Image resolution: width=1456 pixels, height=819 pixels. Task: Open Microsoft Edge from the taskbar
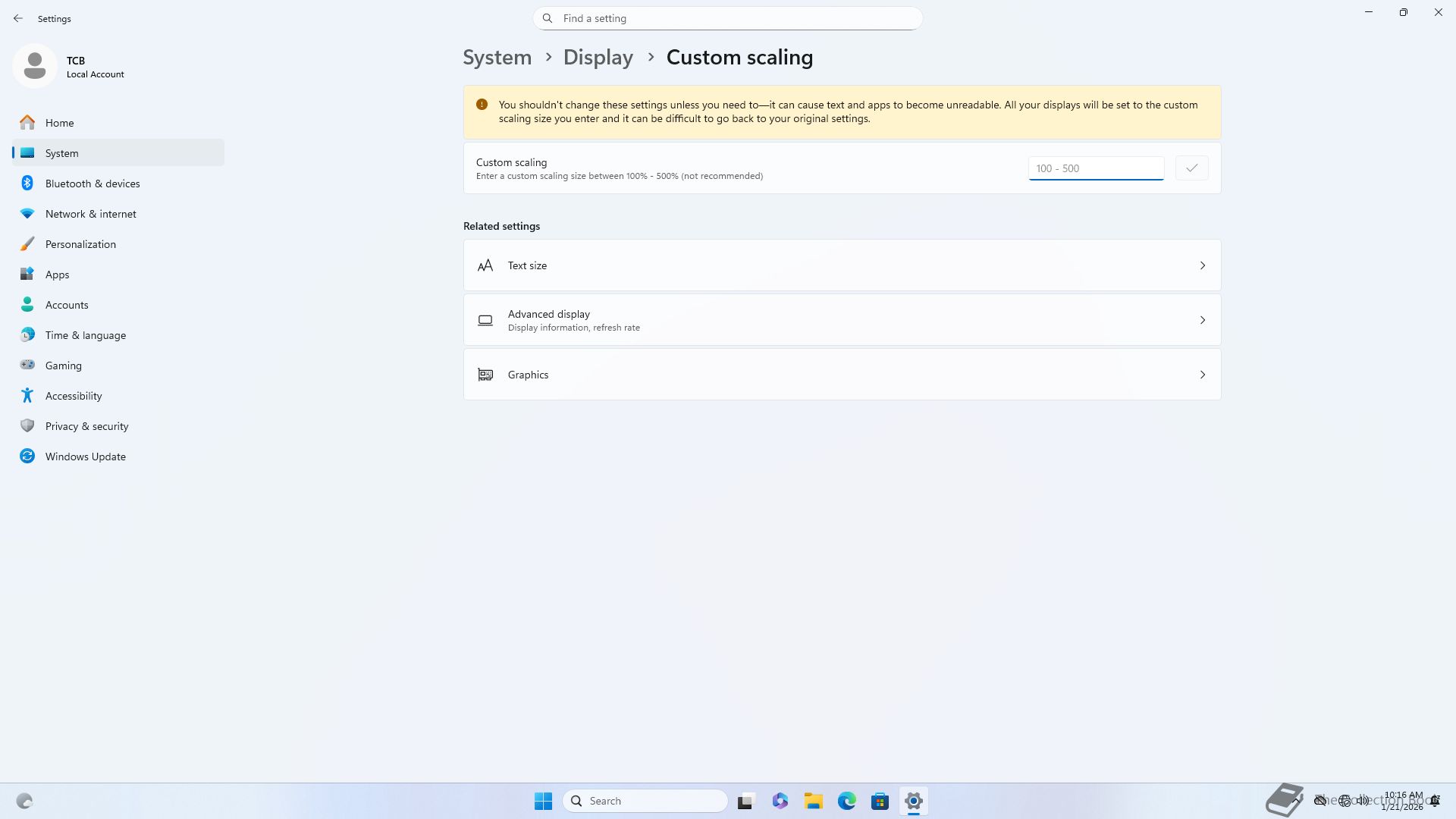pos(846,801)
